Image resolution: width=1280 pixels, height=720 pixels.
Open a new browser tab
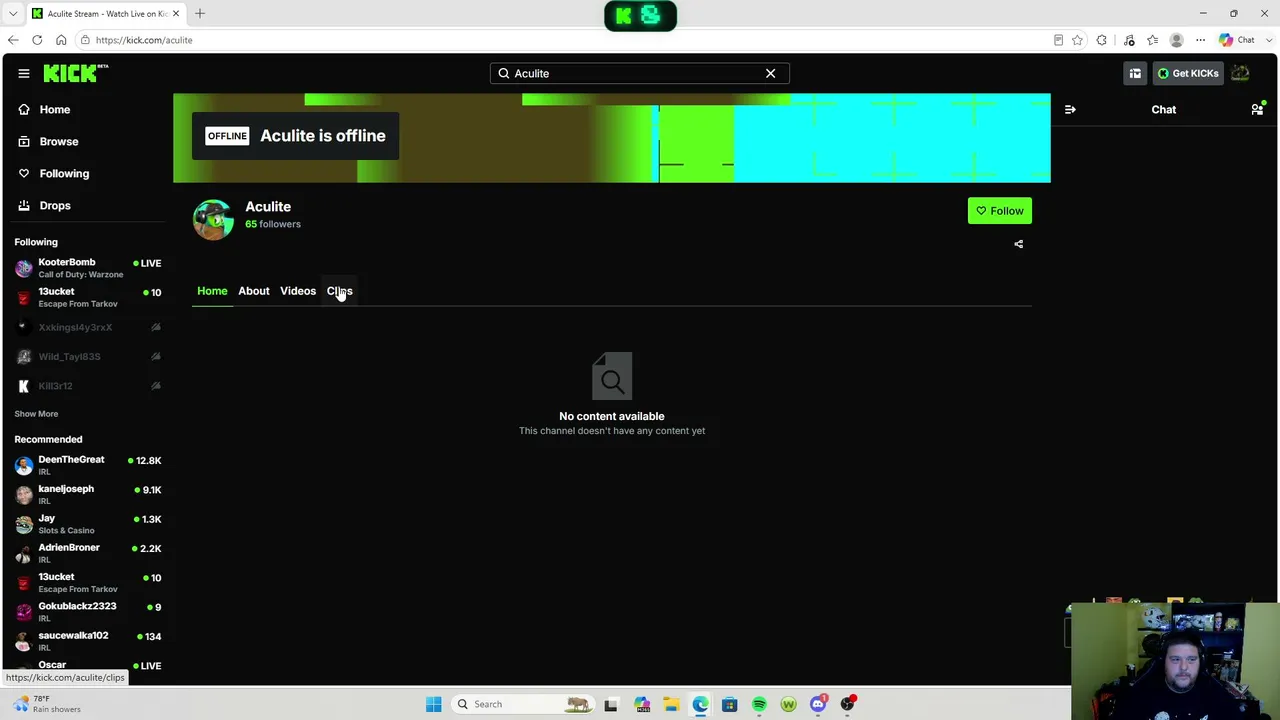200,13
